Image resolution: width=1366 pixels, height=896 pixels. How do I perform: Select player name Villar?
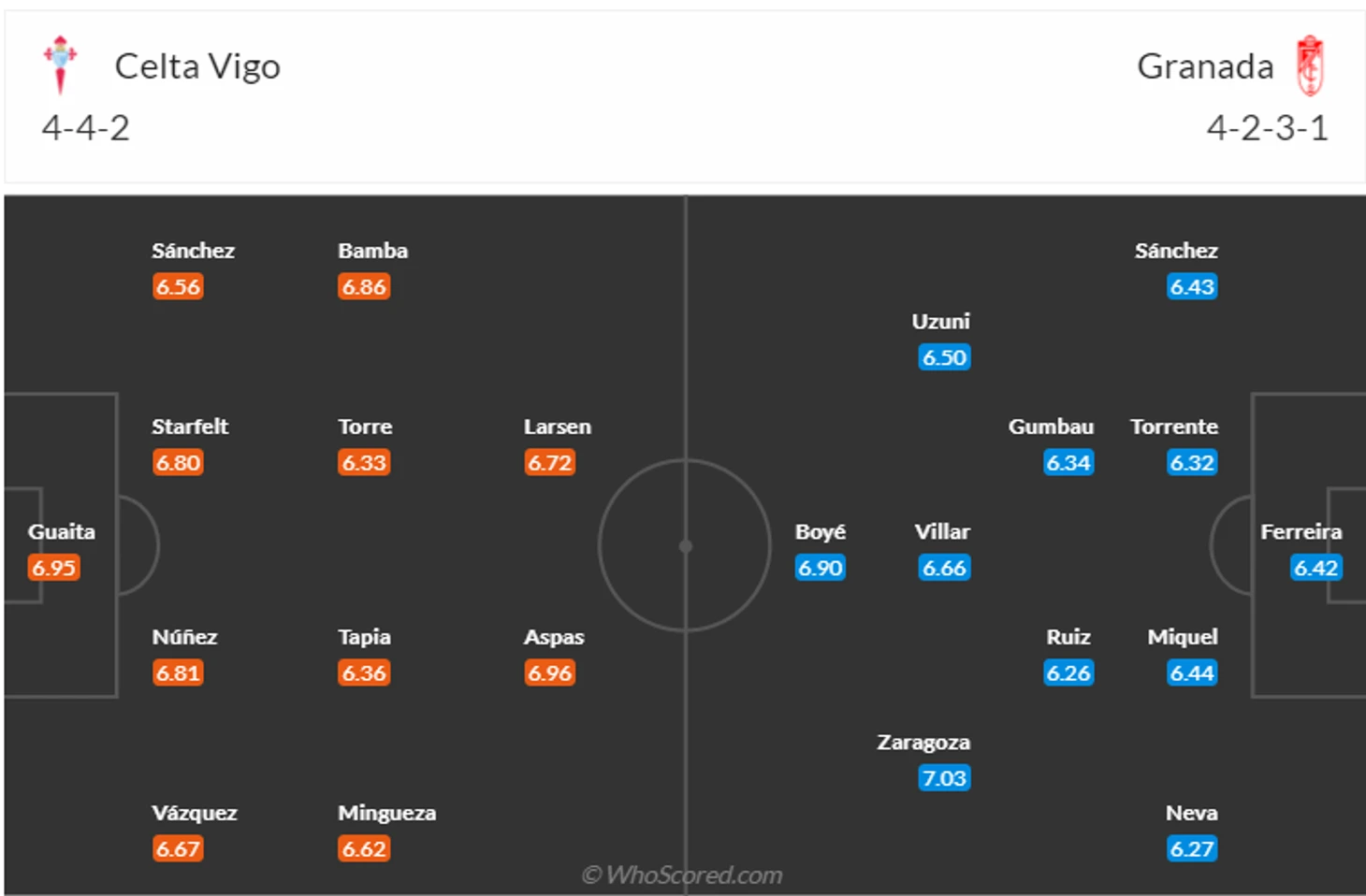click(941, 532)
